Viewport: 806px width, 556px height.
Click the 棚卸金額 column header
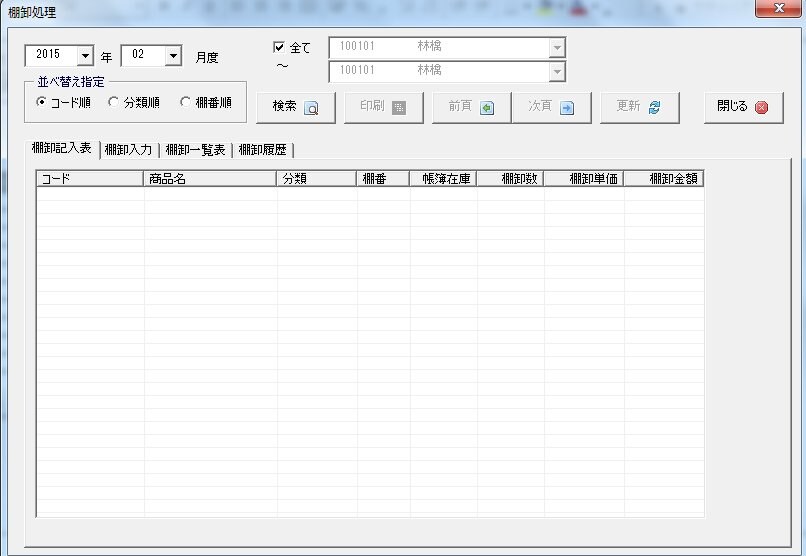(664, 178)
